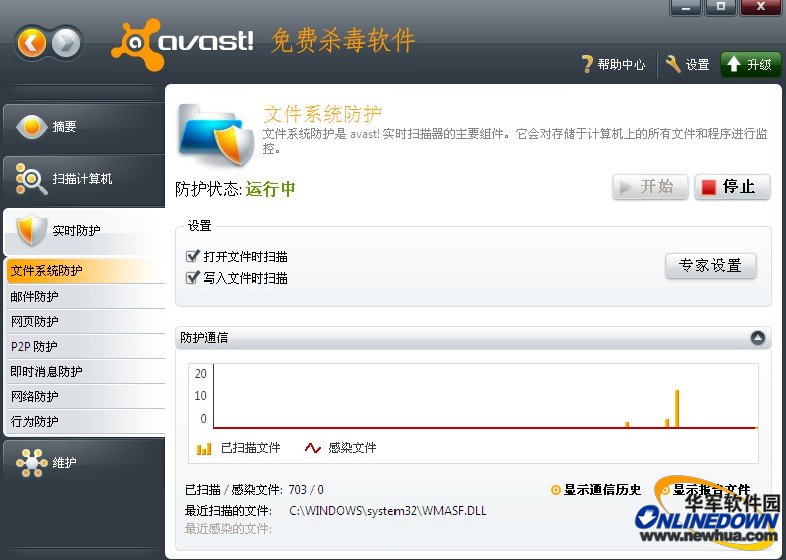Click the 运行中 status text
Viewport: 786px width, 560px height.
tap(271, 189)
